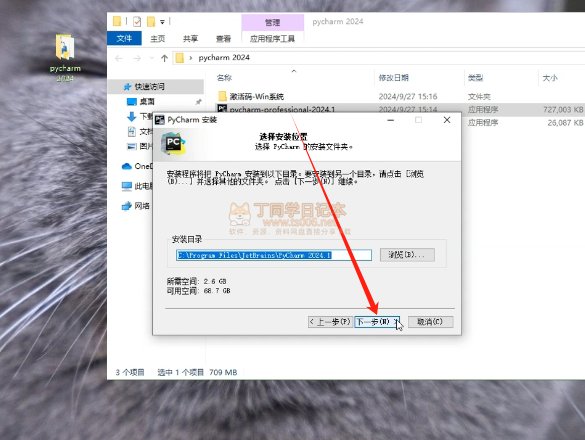Screen dimensions: 585x440
Task: Close the PyCharm 安装 dialog
Action: tap(447, 120)
